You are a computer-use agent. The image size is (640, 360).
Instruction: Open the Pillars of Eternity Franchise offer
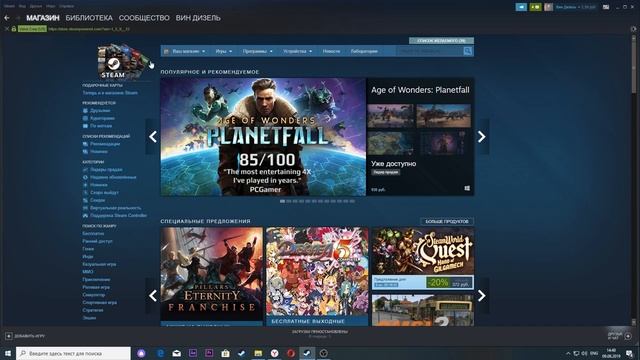click(x=211, y=276)
